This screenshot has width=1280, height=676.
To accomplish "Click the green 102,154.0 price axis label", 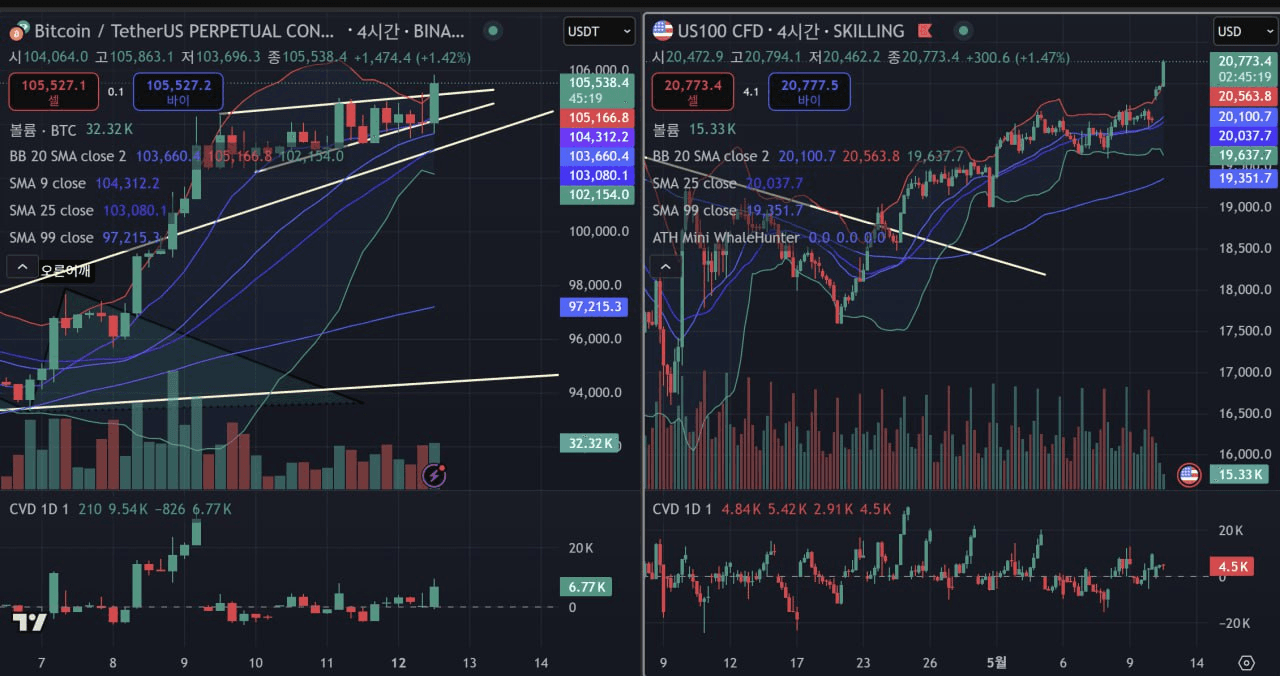I will [x=598, y=194].
